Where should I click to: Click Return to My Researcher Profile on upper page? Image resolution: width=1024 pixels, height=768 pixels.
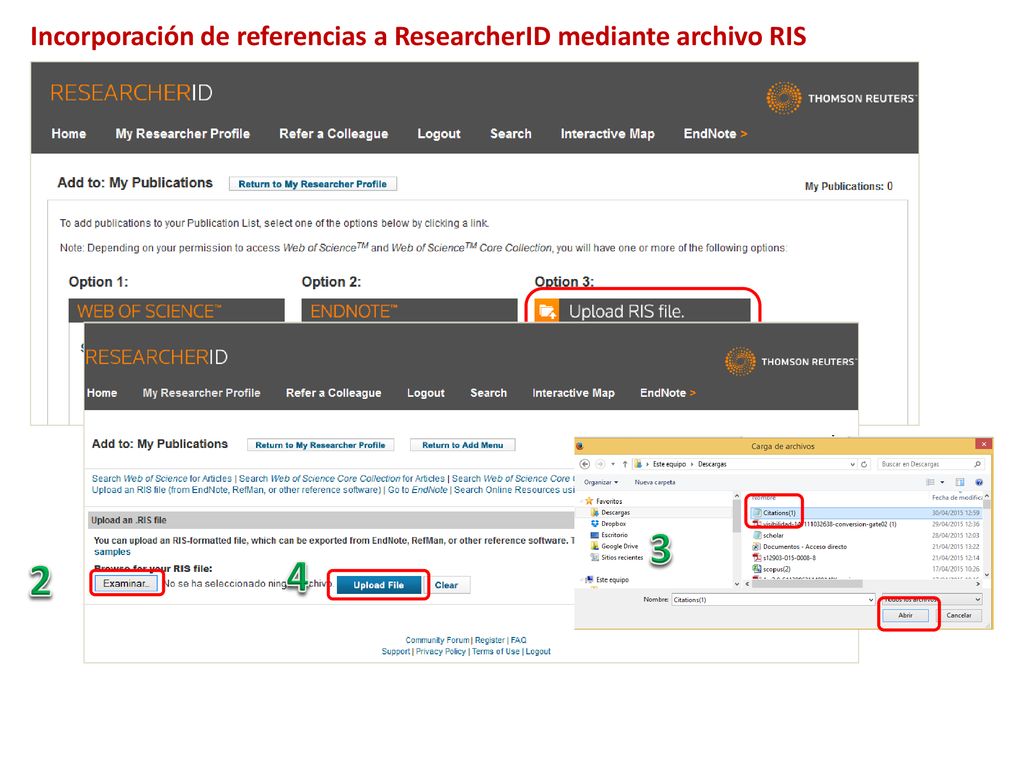point(313,184)
